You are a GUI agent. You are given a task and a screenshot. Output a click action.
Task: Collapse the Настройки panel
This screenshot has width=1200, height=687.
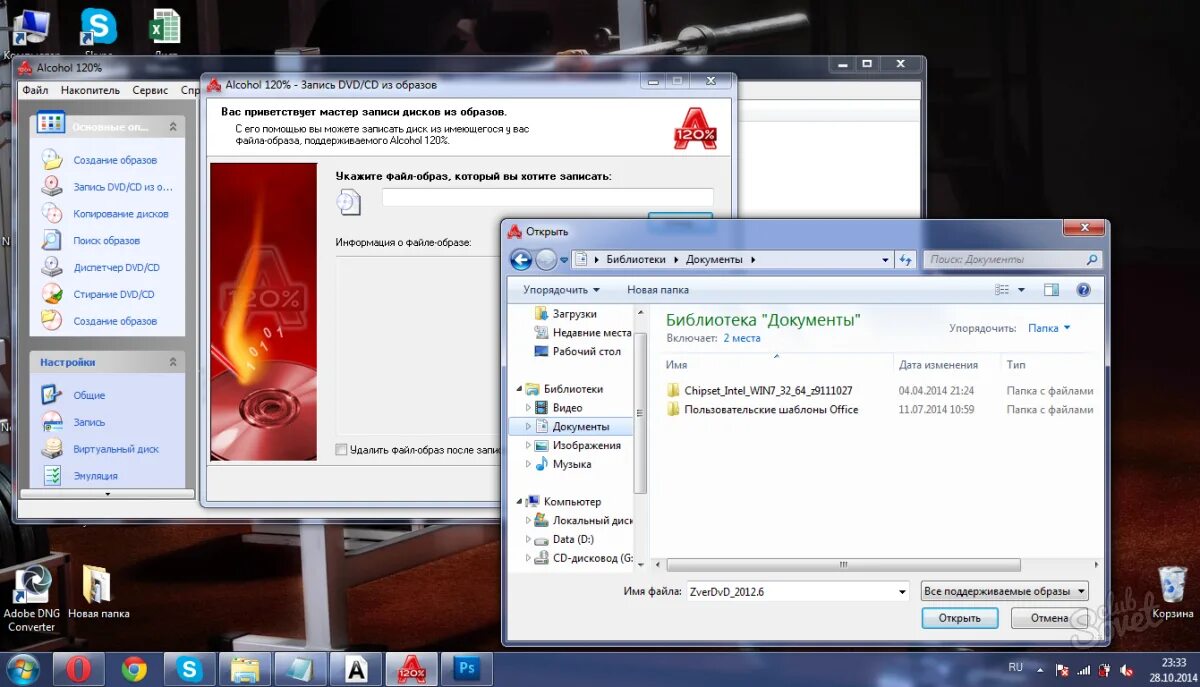(173, 362)
